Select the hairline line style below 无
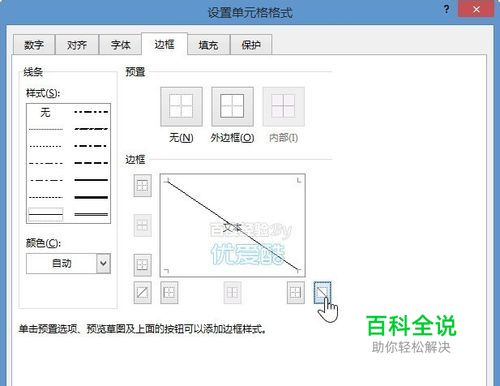Screen dimensions: 500x386 pyautogui.click(x=46, y=129)
